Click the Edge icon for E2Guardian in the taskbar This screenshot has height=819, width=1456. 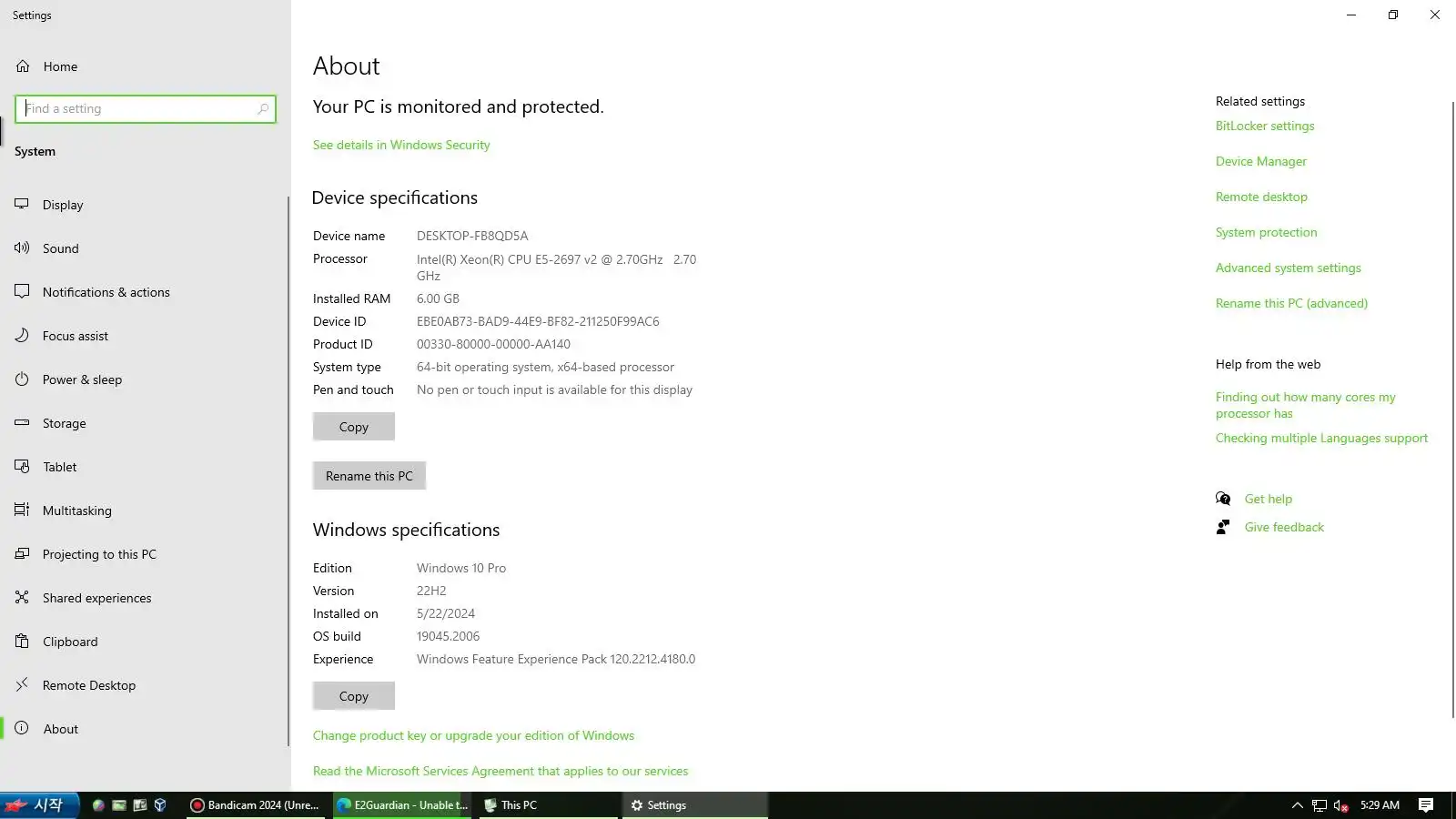point(344,805)
